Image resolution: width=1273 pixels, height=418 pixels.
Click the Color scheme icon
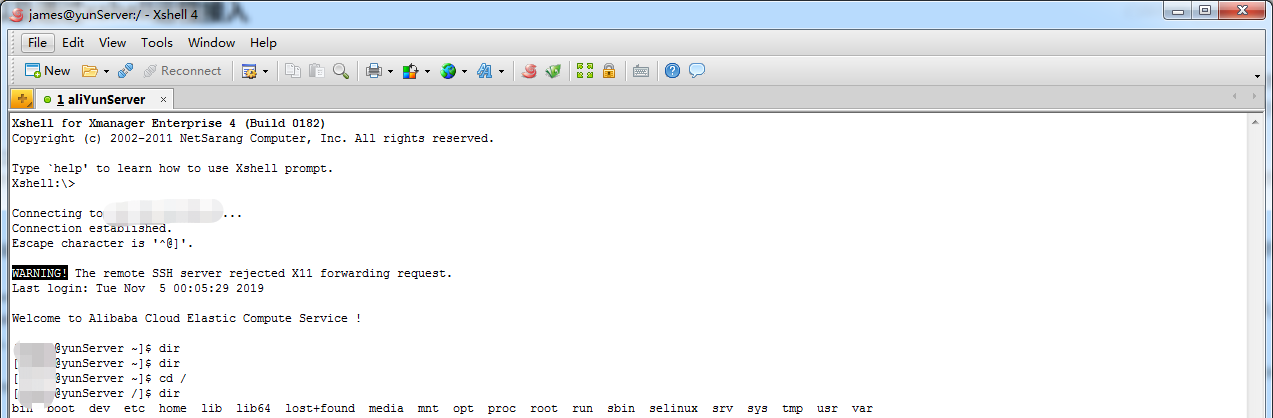[x=410, y=71]
